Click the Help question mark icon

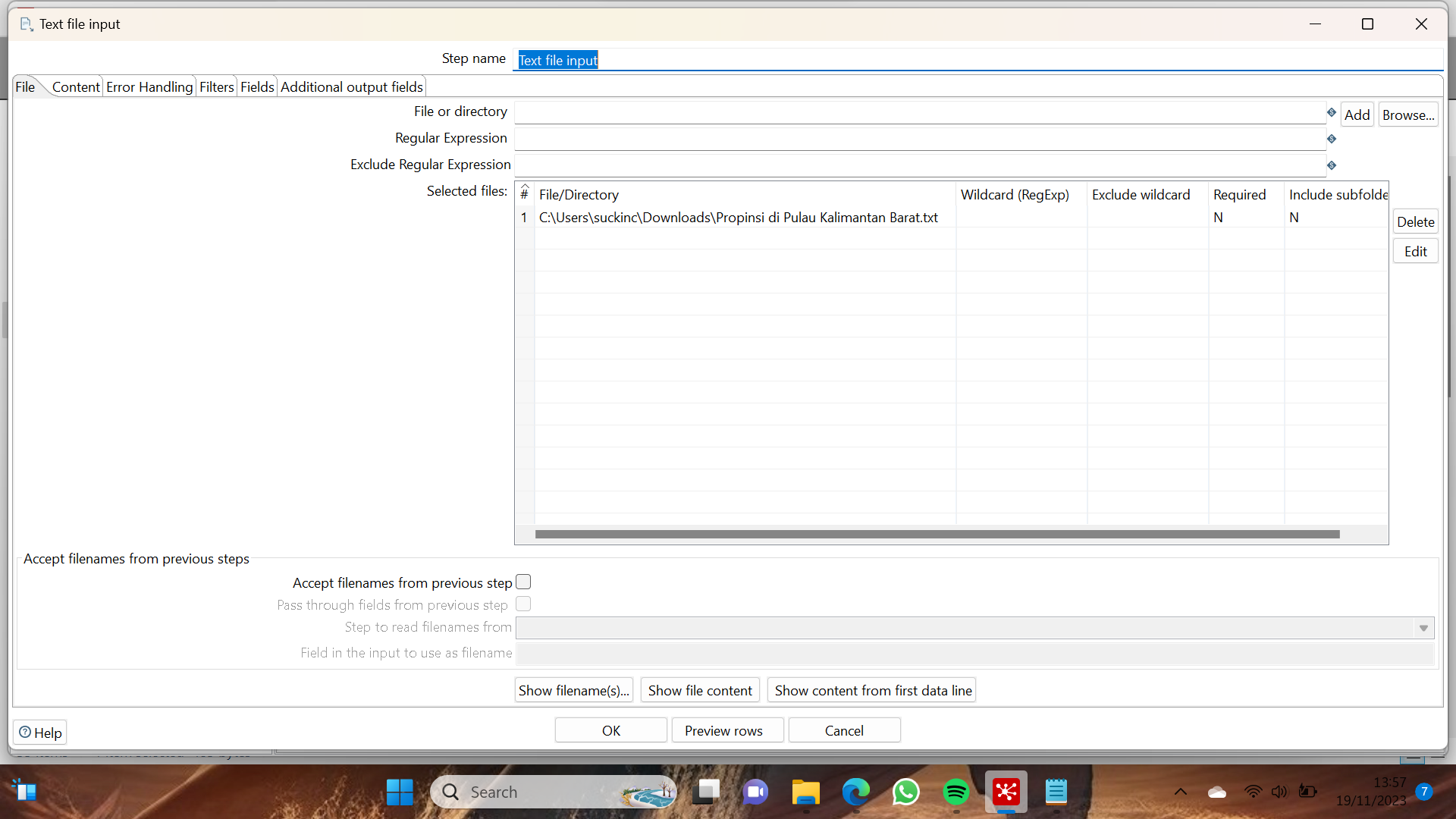(25, 733)
